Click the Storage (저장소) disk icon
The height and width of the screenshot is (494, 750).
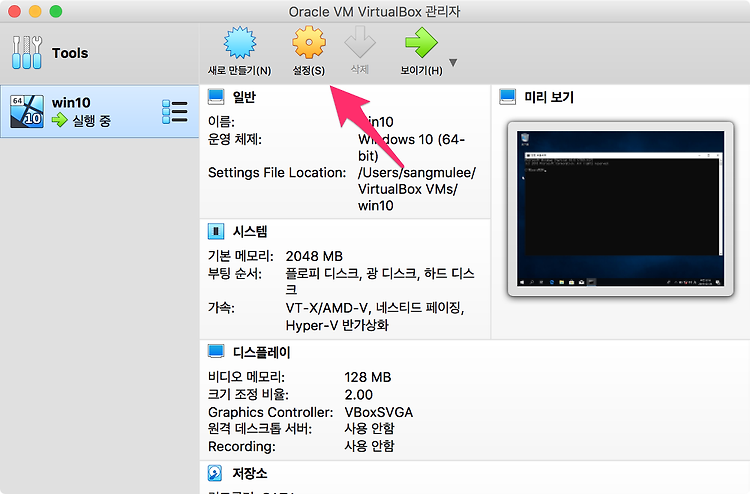[215, 473]
